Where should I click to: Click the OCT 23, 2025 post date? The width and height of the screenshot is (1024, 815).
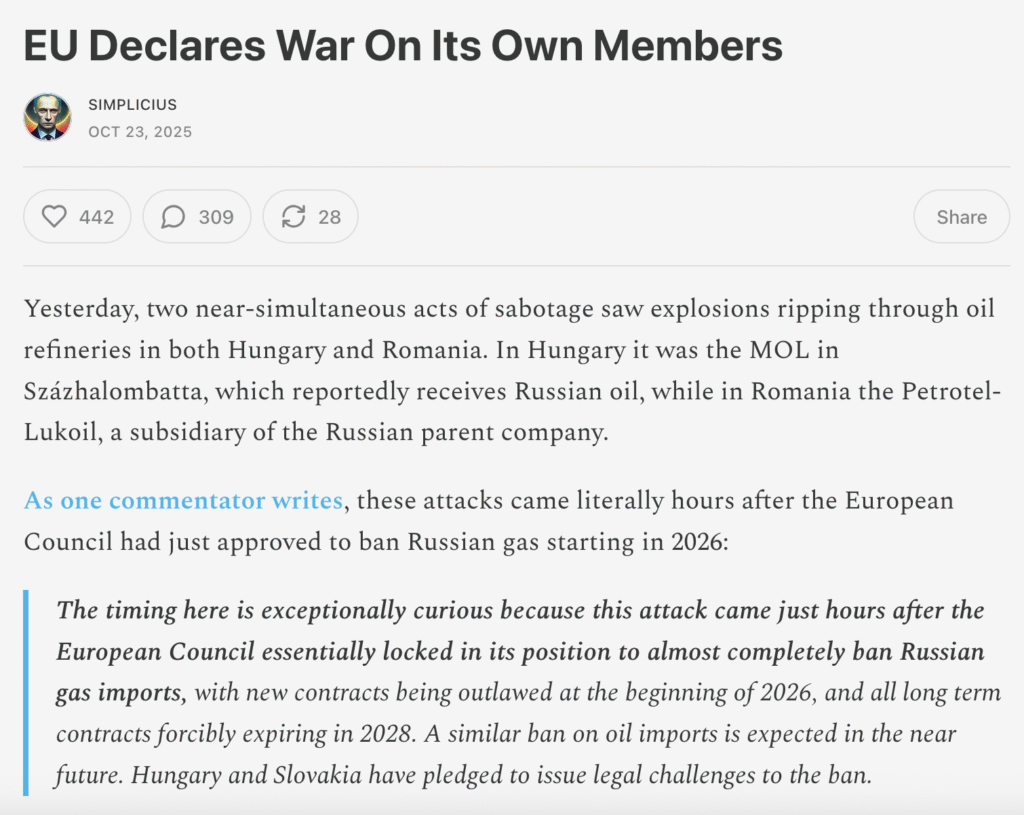(x=140, y=132)
